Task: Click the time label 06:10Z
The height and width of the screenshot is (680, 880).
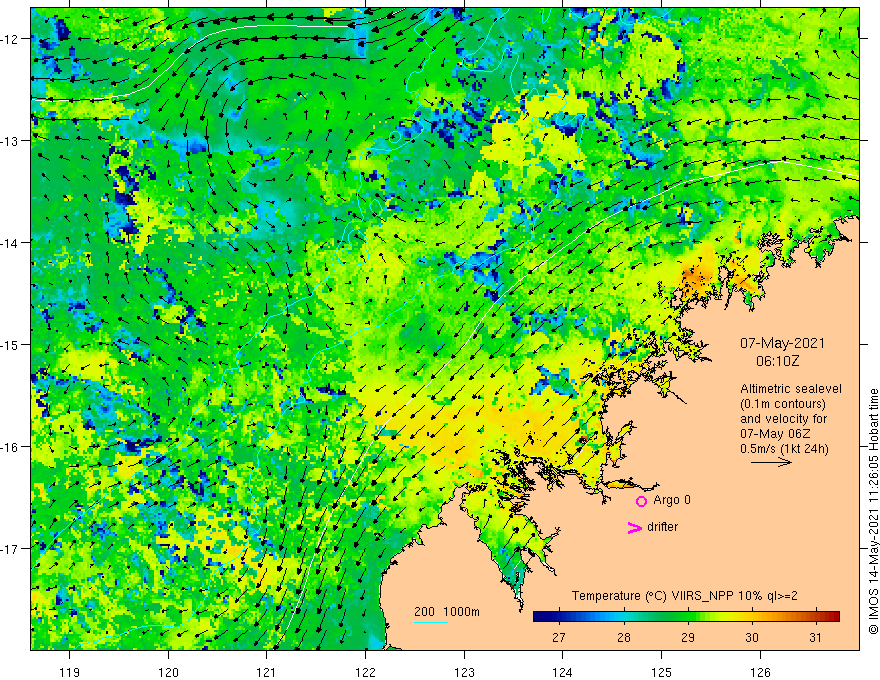Action: point(777,361)
